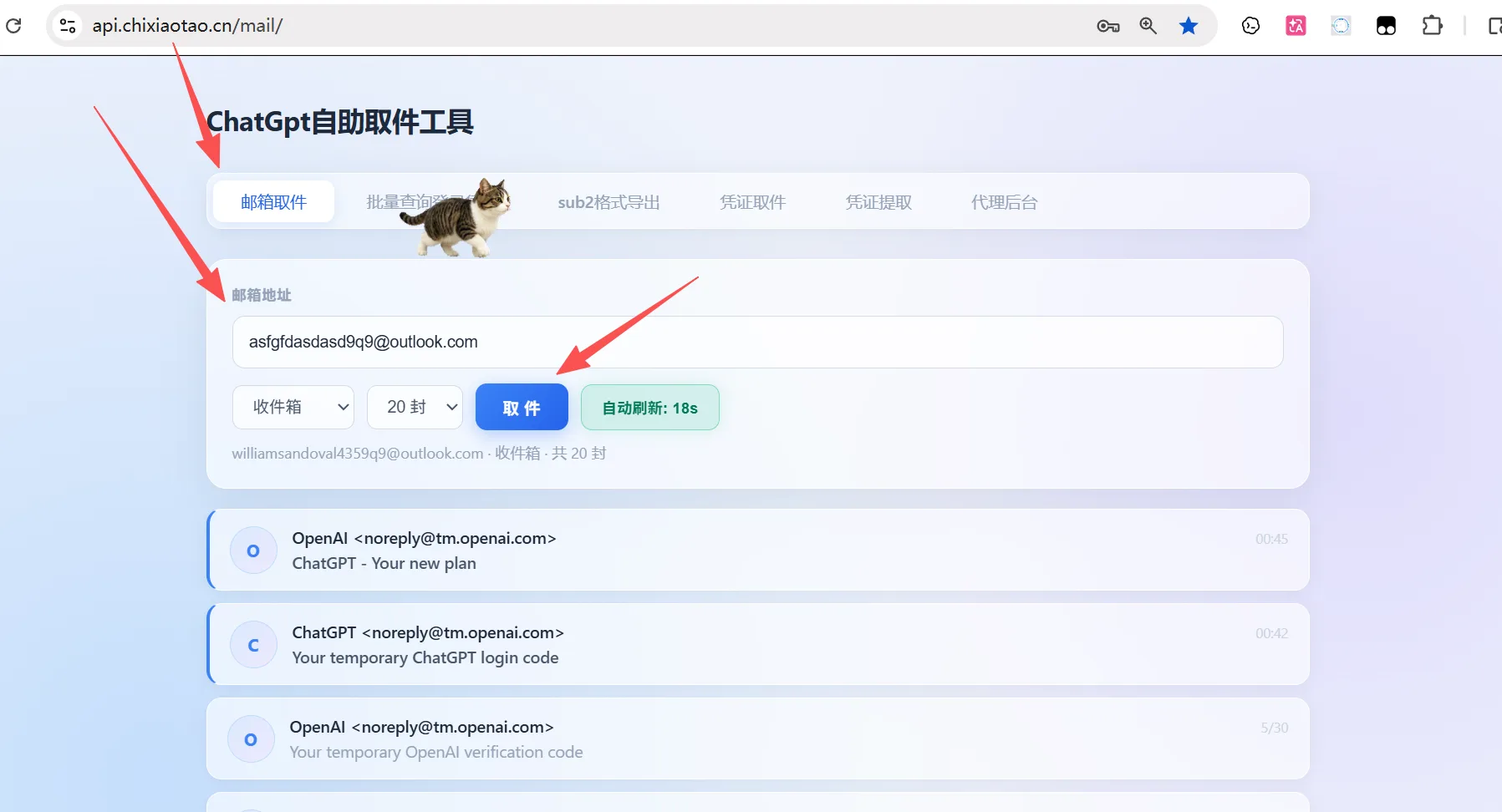Click the walking cat image
The height and width of the screenshot is (812, 1502).
456,217
